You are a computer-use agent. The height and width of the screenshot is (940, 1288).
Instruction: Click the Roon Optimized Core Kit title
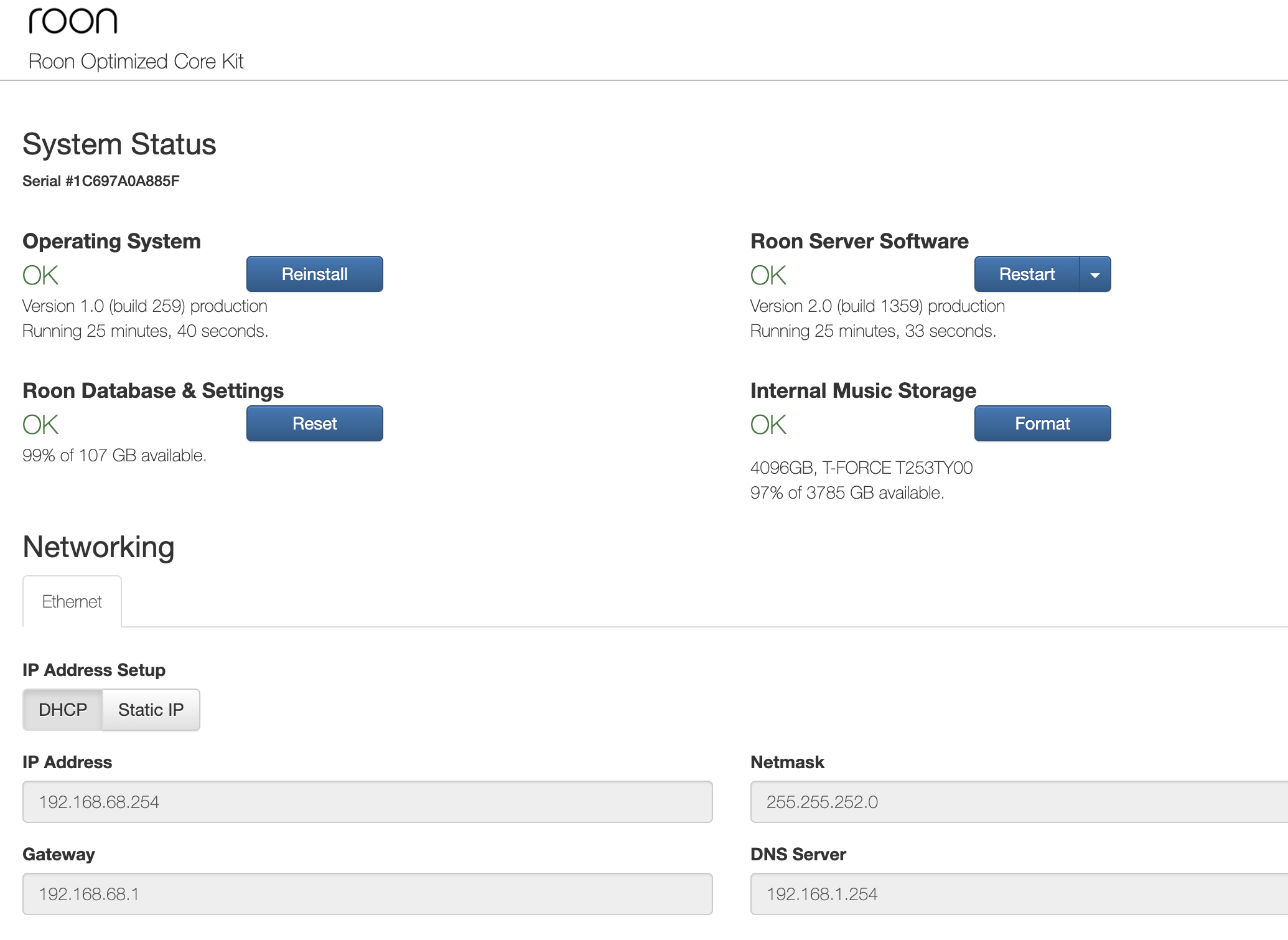click(136, 62)
